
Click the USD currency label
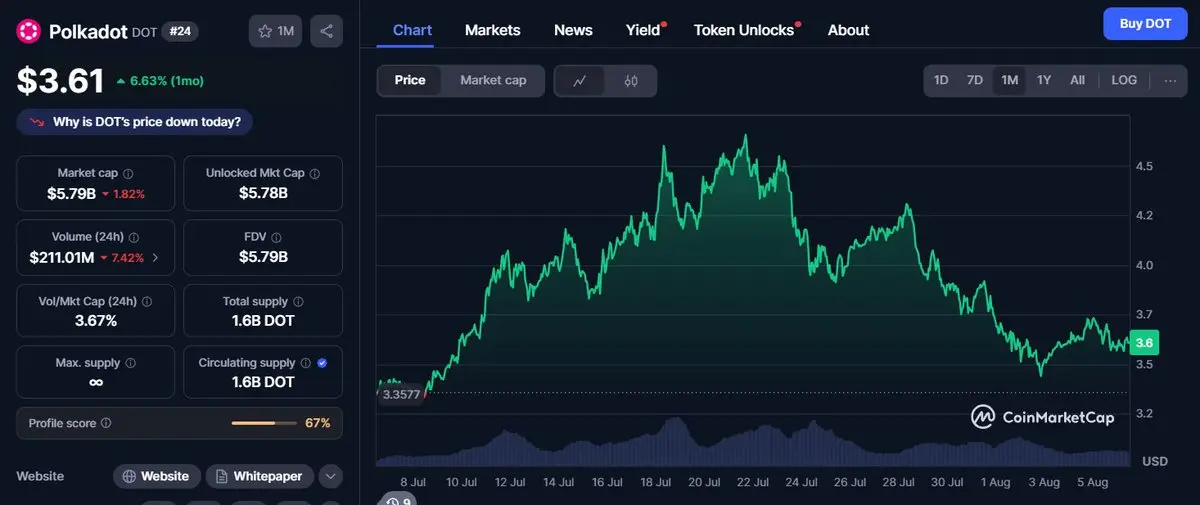click(1154, 461)
